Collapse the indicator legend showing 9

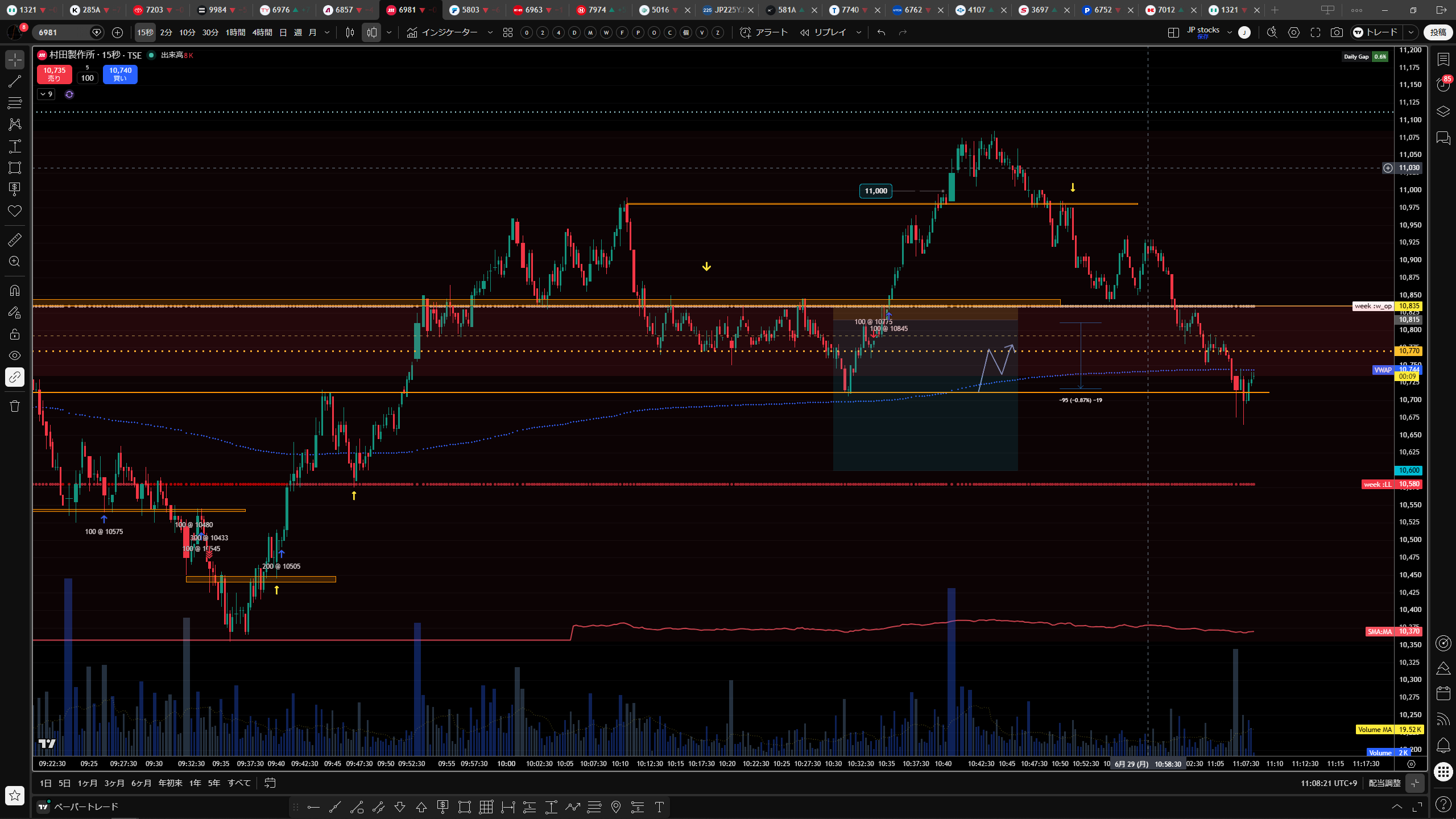47,94
